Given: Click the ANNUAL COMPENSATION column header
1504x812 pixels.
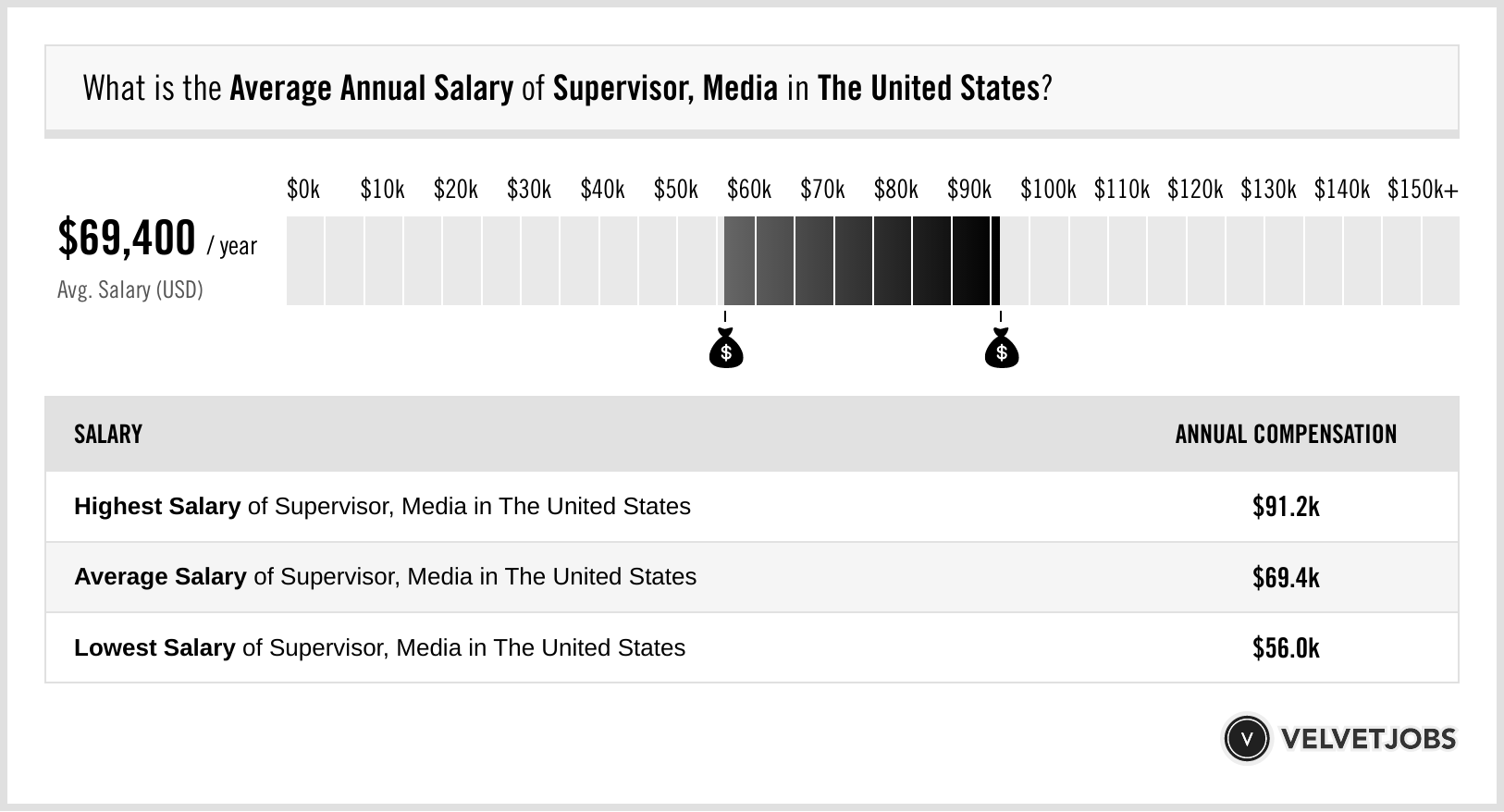Looking at the screenshot, I should [x=1286, y=434].
